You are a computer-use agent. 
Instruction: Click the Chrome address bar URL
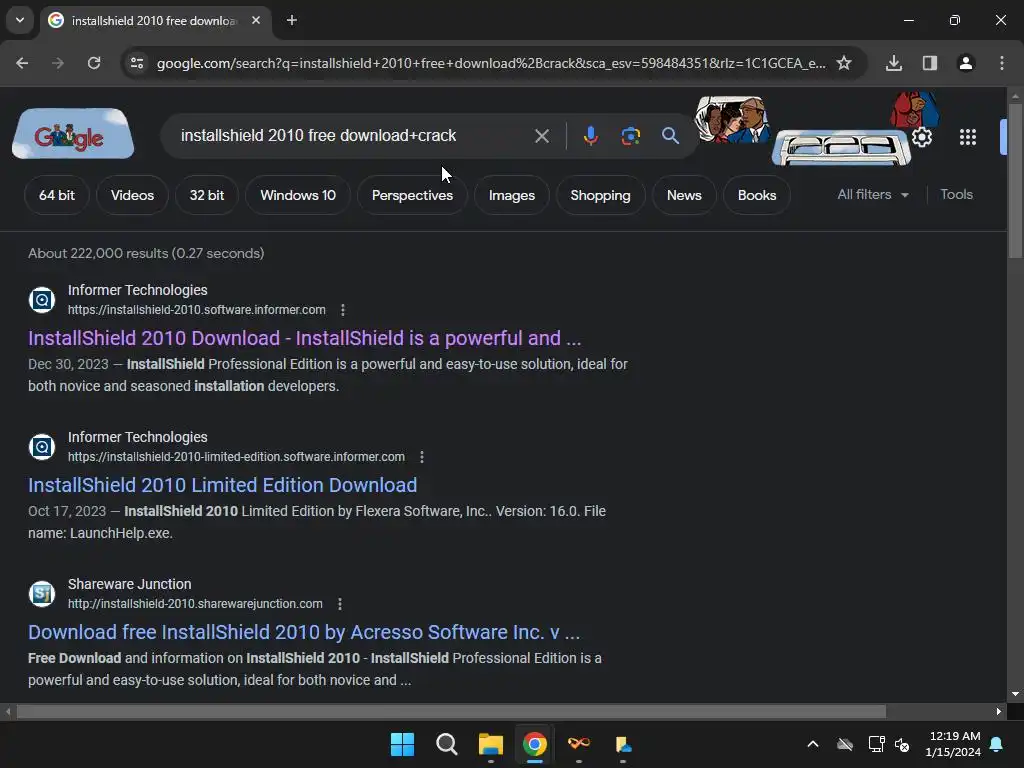(491, 63)
